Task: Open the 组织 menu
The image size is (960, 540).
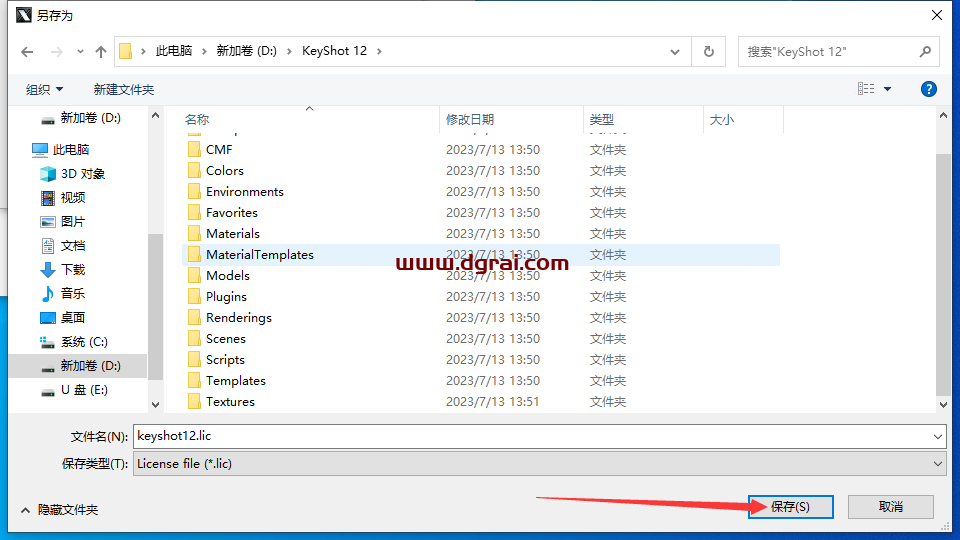Action: 44,89
